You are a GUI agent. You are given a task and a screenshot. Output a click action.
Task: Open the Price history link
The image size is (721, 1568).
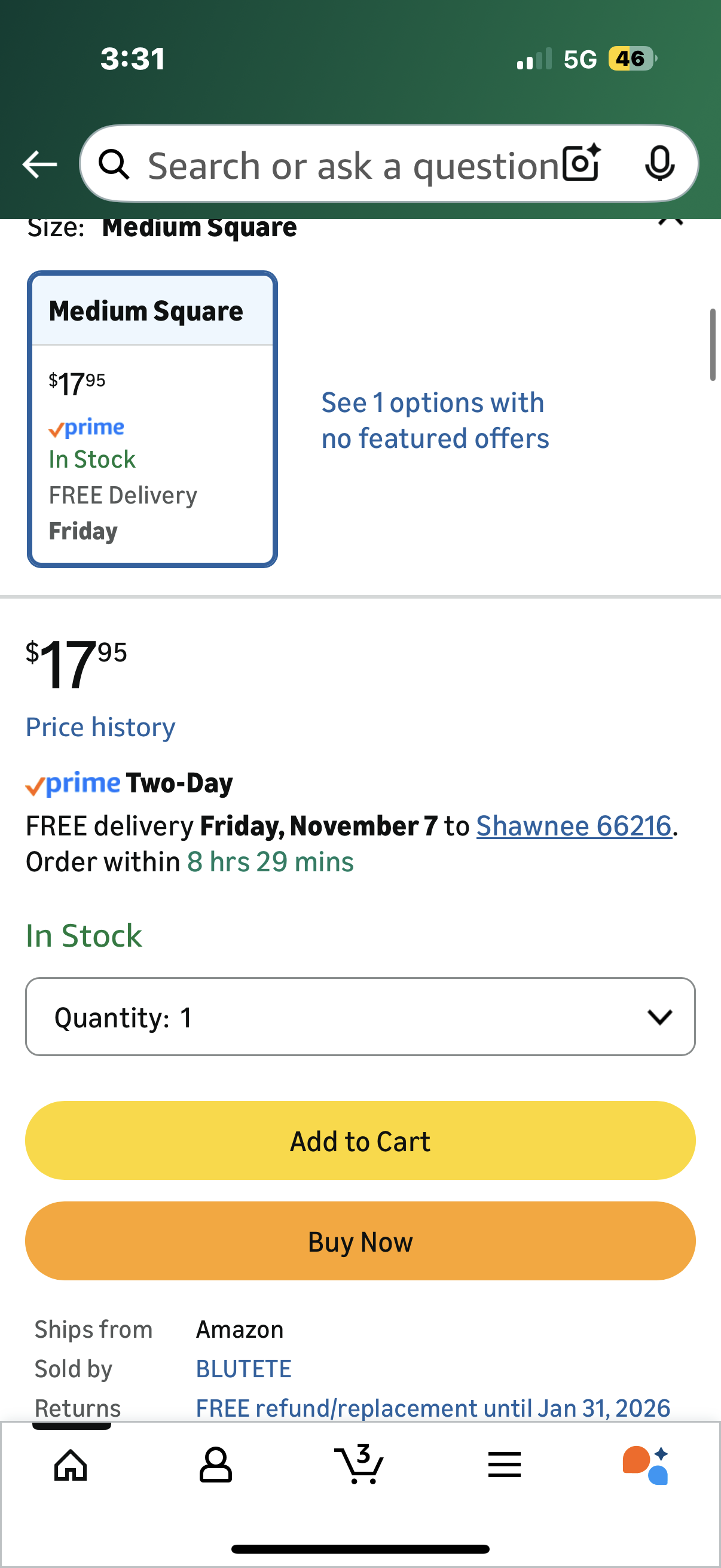[100, 727]
